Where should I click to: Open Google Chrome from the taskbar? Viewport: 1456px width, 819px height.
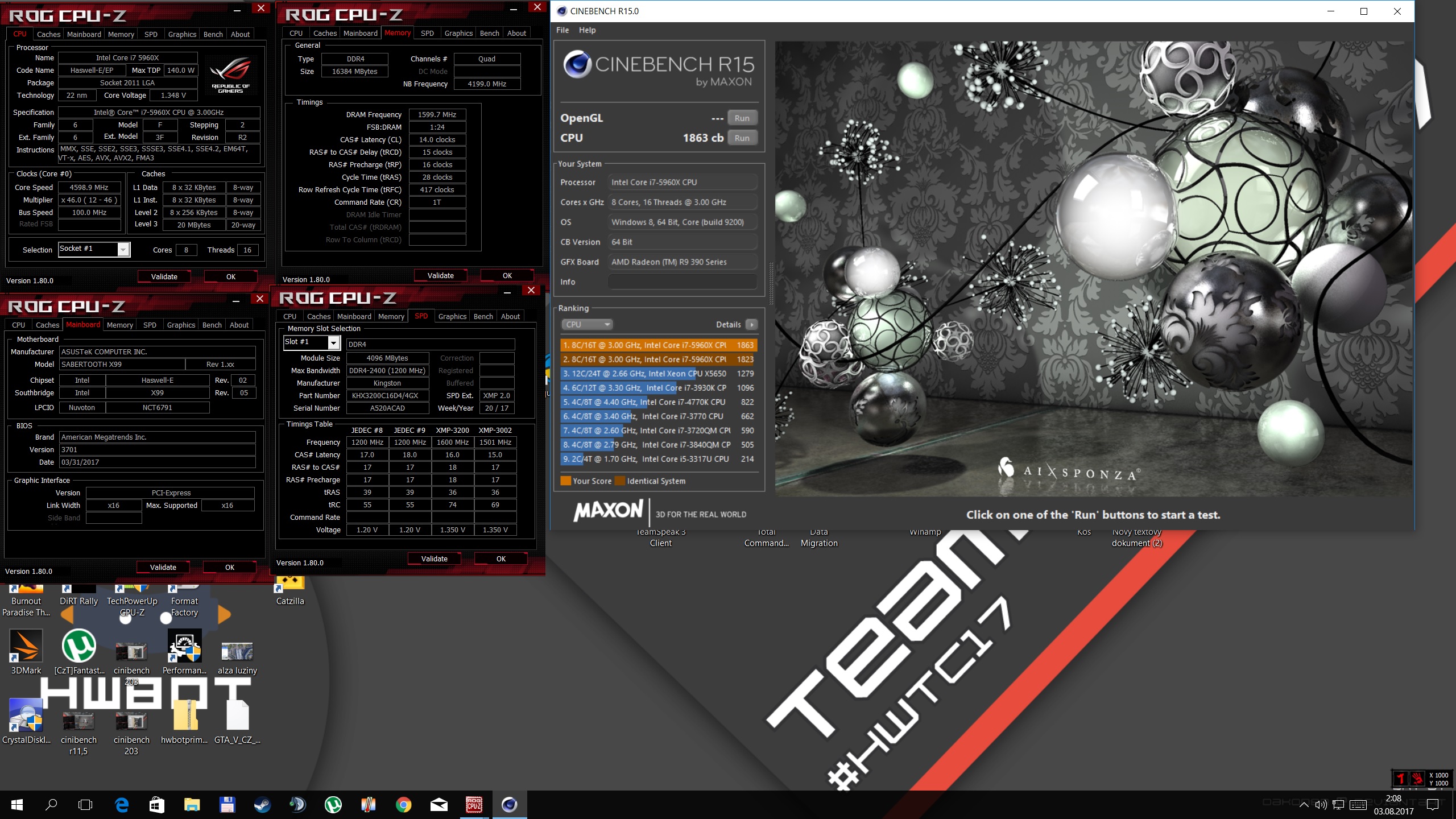(x=403, y=805)
